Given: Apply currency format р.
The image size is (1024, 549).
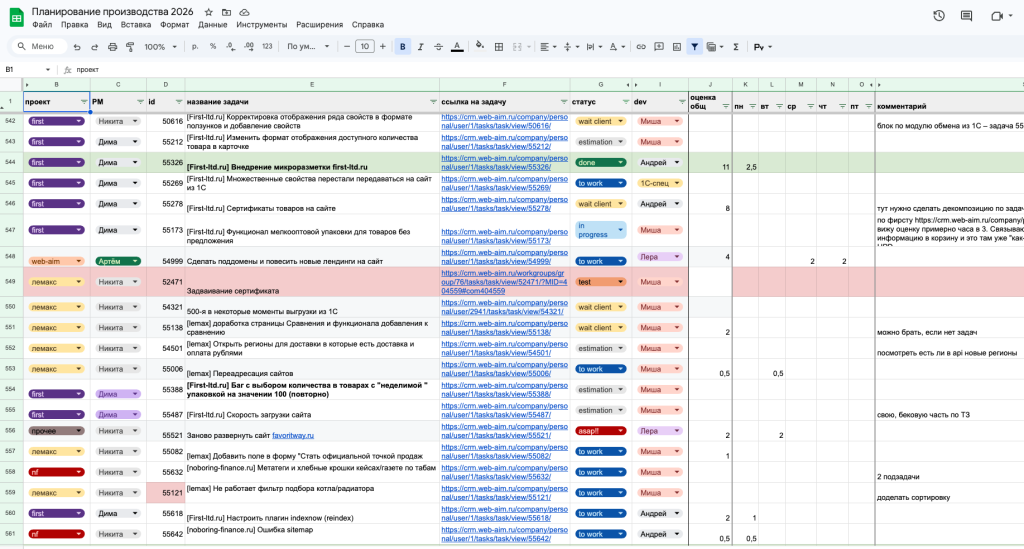Looking at the screenshot, I should 195,47.
